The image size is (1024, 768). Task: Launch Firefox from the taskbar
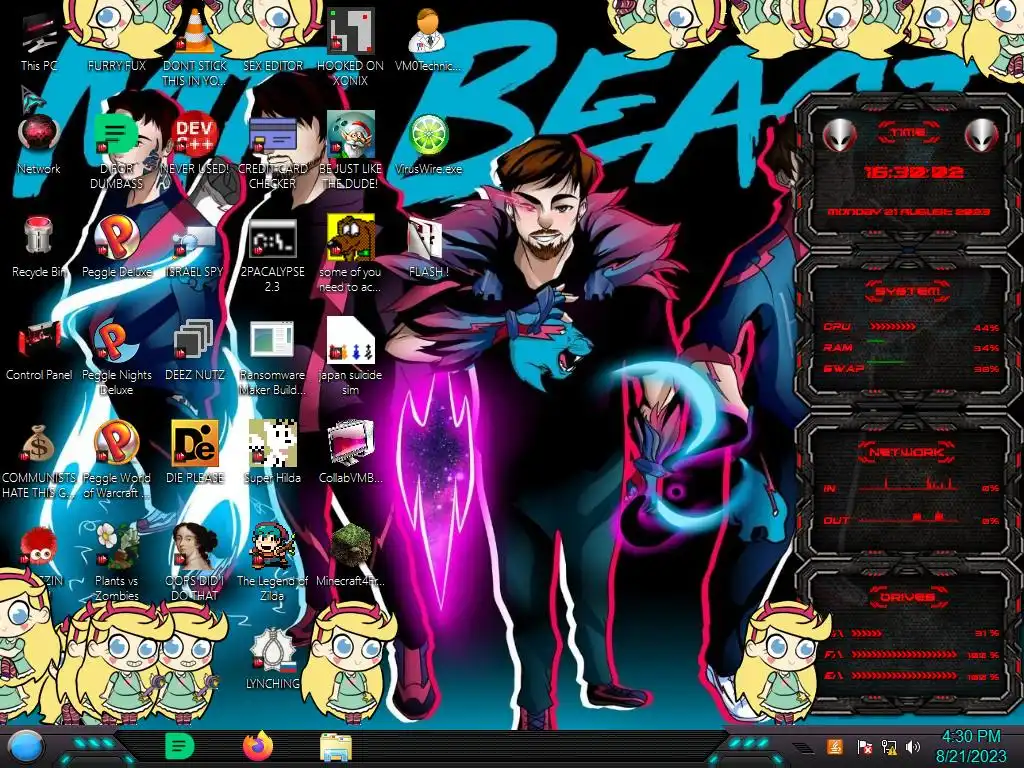click(x=258, y=746)
